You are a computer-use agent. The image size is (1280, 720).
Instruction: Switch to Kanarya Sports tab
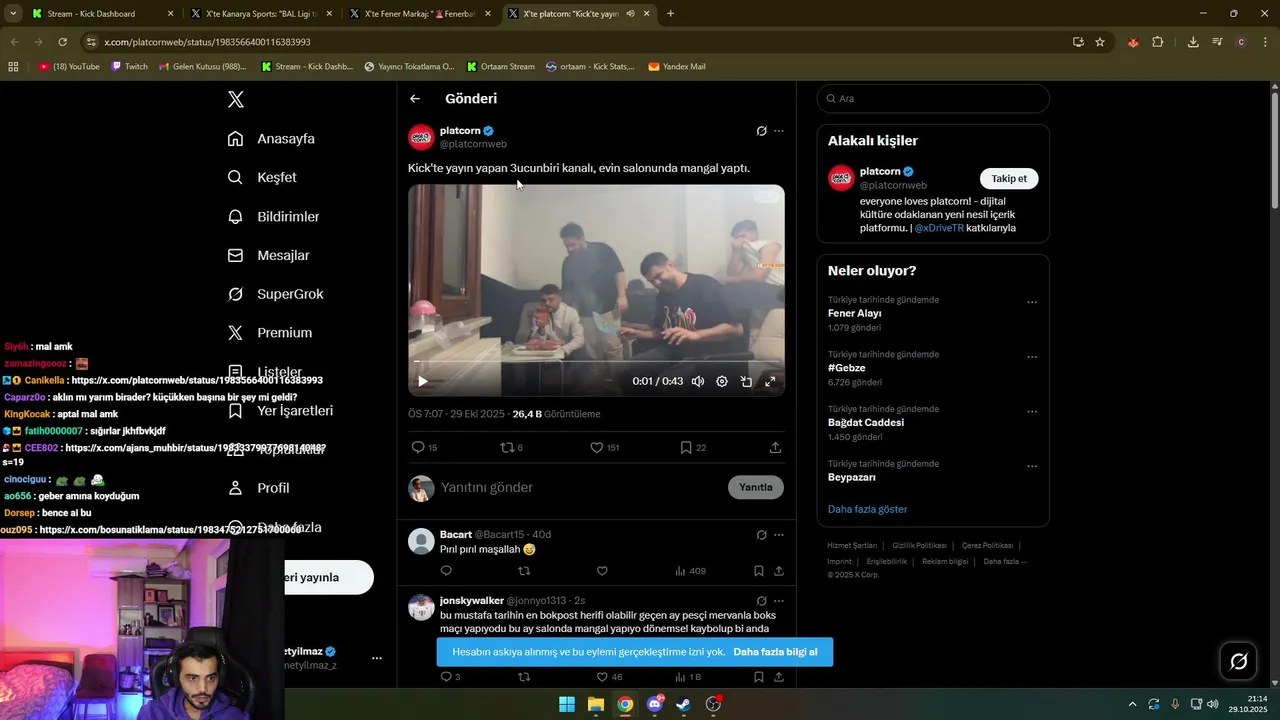(262, 14)
